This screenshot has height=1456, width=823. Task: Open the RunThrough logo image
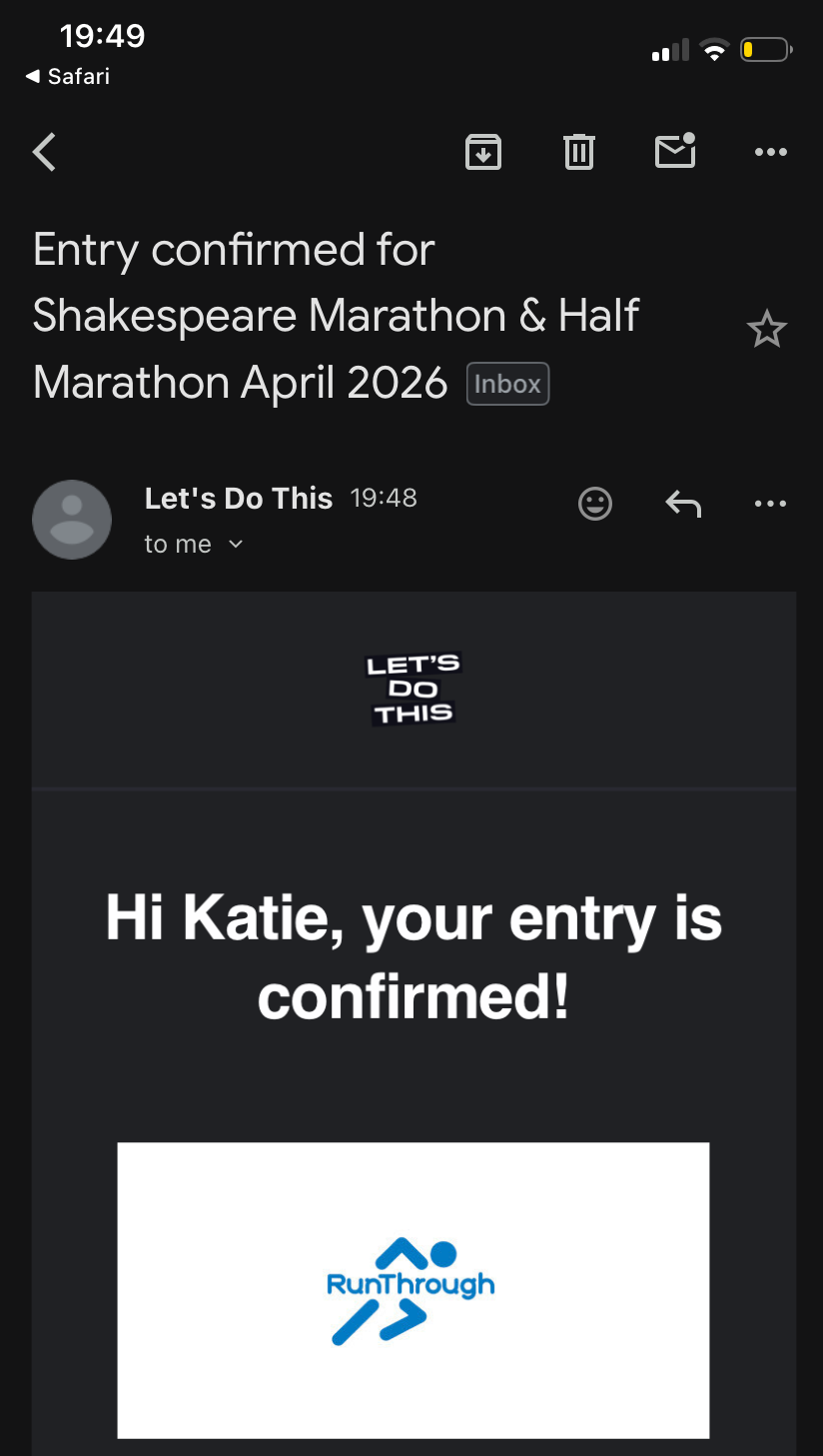[412, 1289]
